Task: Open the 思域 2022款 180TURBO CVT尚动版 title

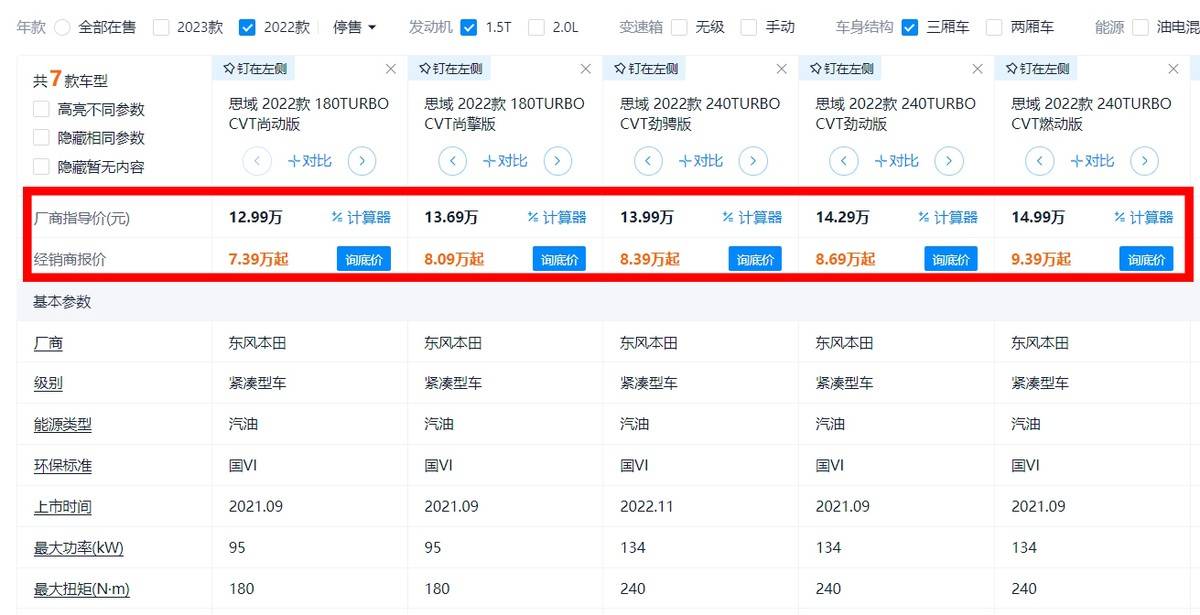Action: pyautogui.click(x=309, y=114)
